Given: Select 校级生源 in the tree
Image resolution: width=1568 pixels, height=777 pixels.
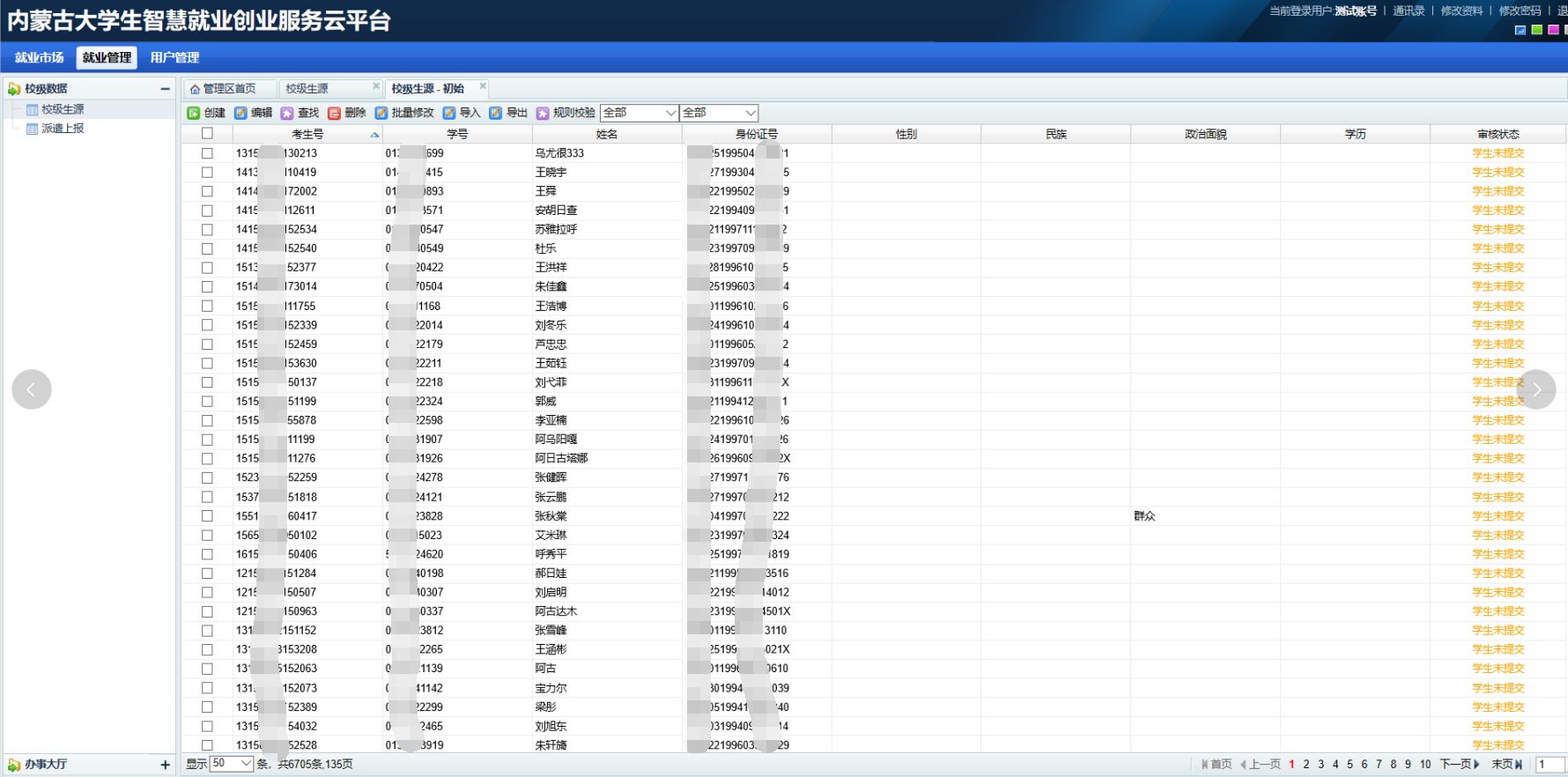Looking at the screenshot, I should point(63,109).
